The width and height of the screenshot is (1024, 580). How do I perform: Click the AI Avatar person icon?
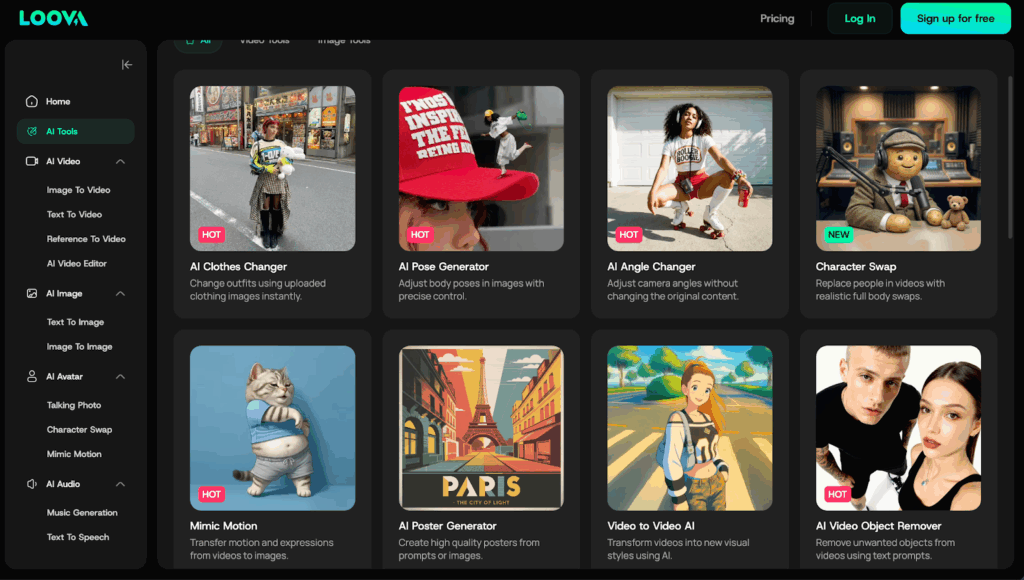tap(32, 377)
